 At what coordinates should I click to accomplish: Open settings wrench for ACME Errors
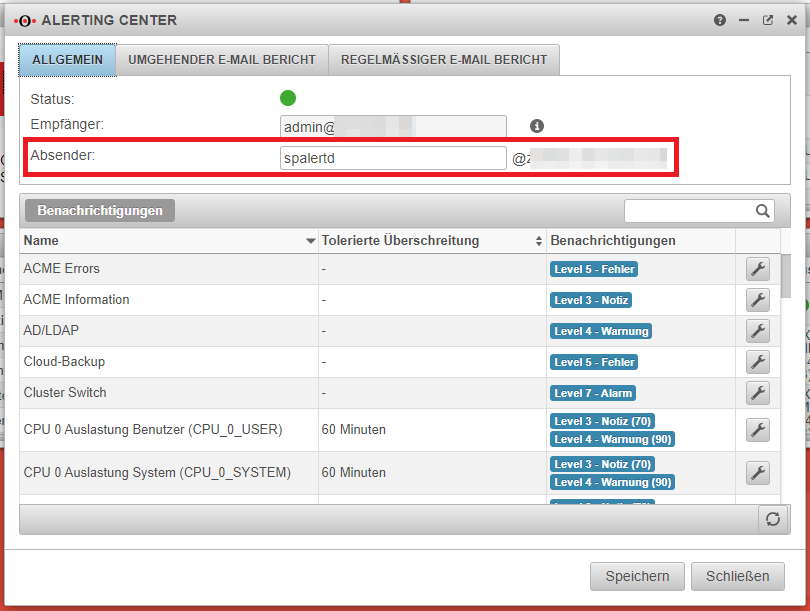758,269
